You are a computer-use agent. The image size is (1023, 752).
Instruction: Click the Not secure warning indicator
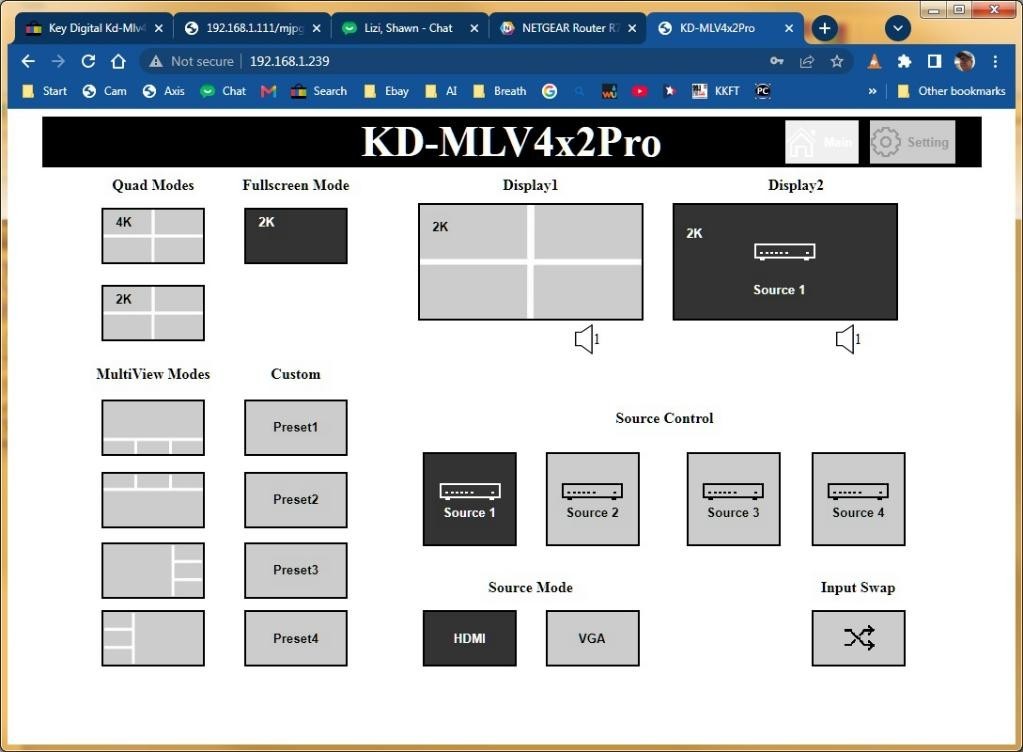[191, 61]
